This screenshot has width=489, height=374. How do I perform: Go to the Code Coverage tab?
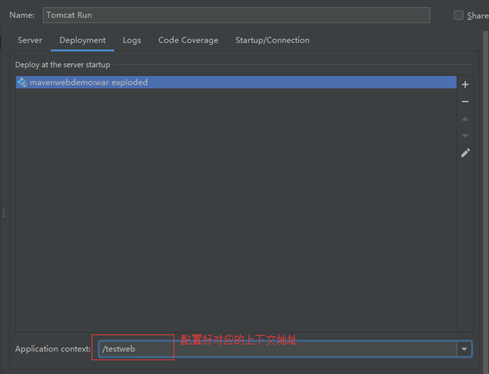pos(188,40)
